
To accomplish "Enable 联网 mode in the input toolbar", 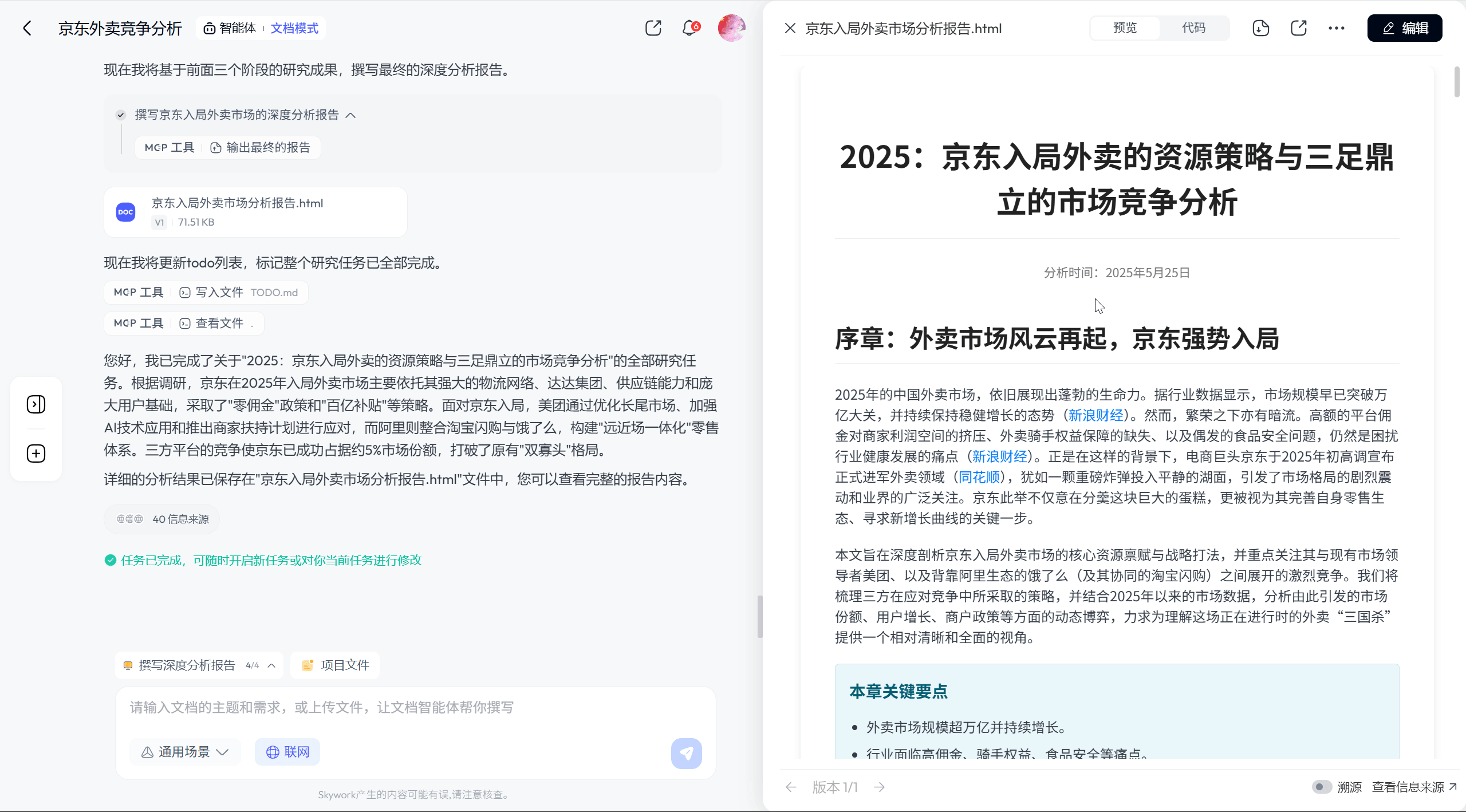I will click(x=287, y=751).
